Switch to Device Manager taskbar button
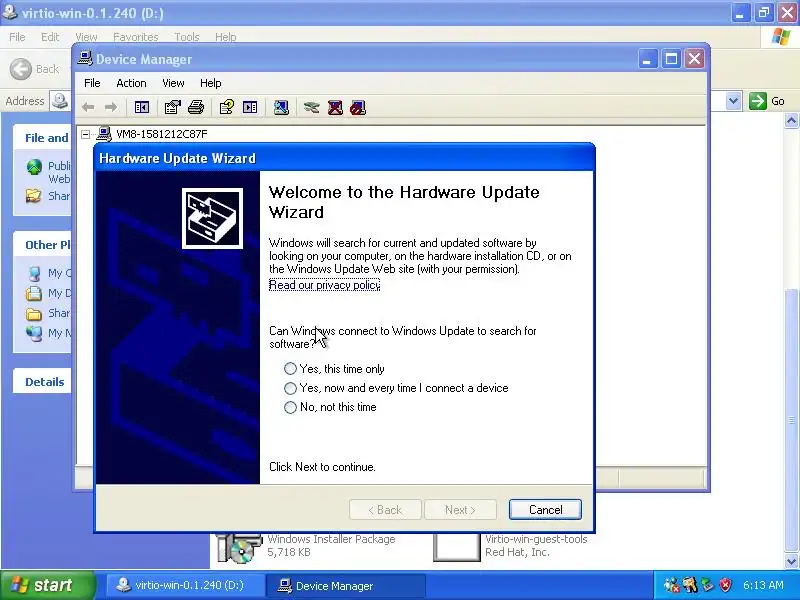Screen dimensions: 800x600 346,586
